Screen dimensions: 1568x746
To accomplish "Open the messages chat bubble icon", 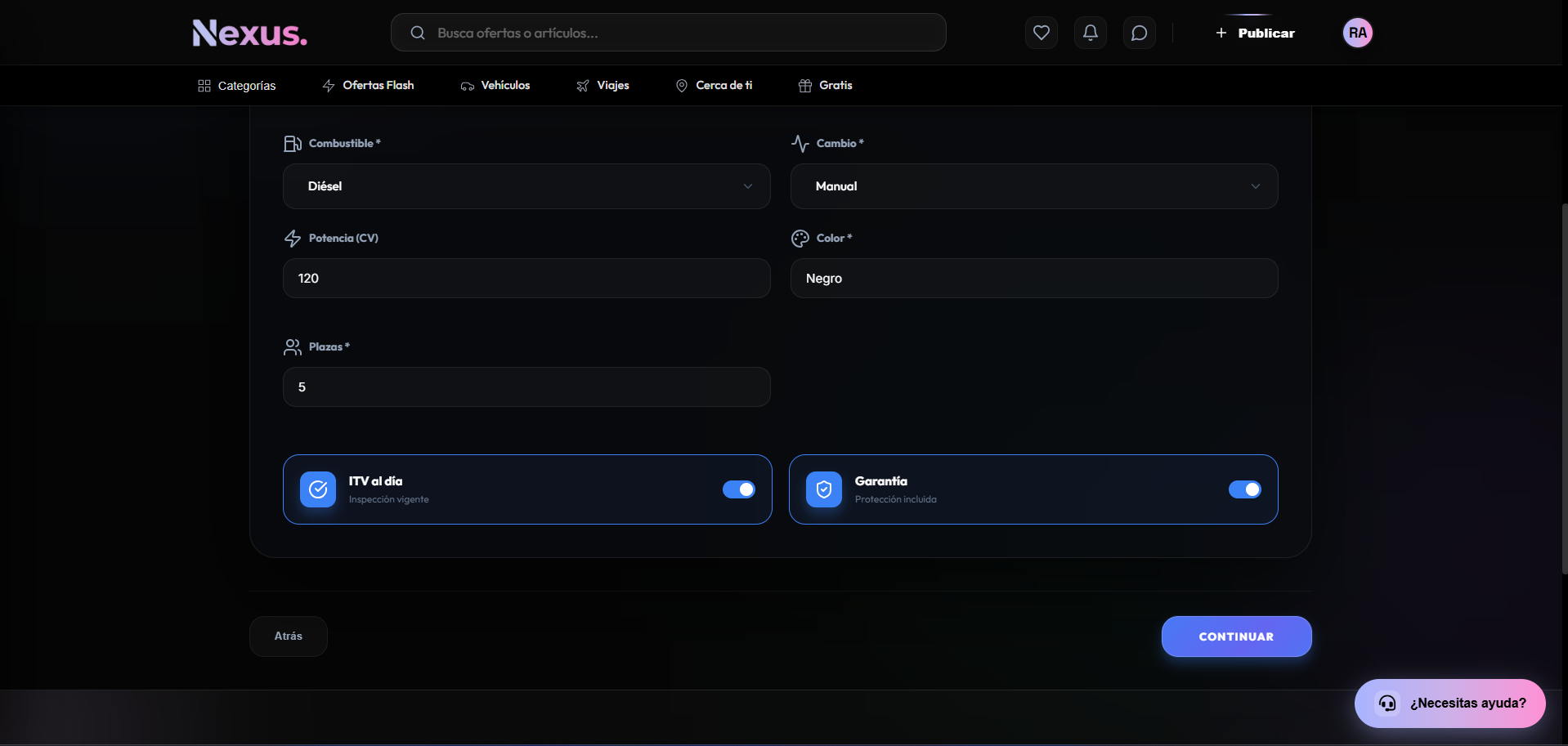I will pos(1139,33).
